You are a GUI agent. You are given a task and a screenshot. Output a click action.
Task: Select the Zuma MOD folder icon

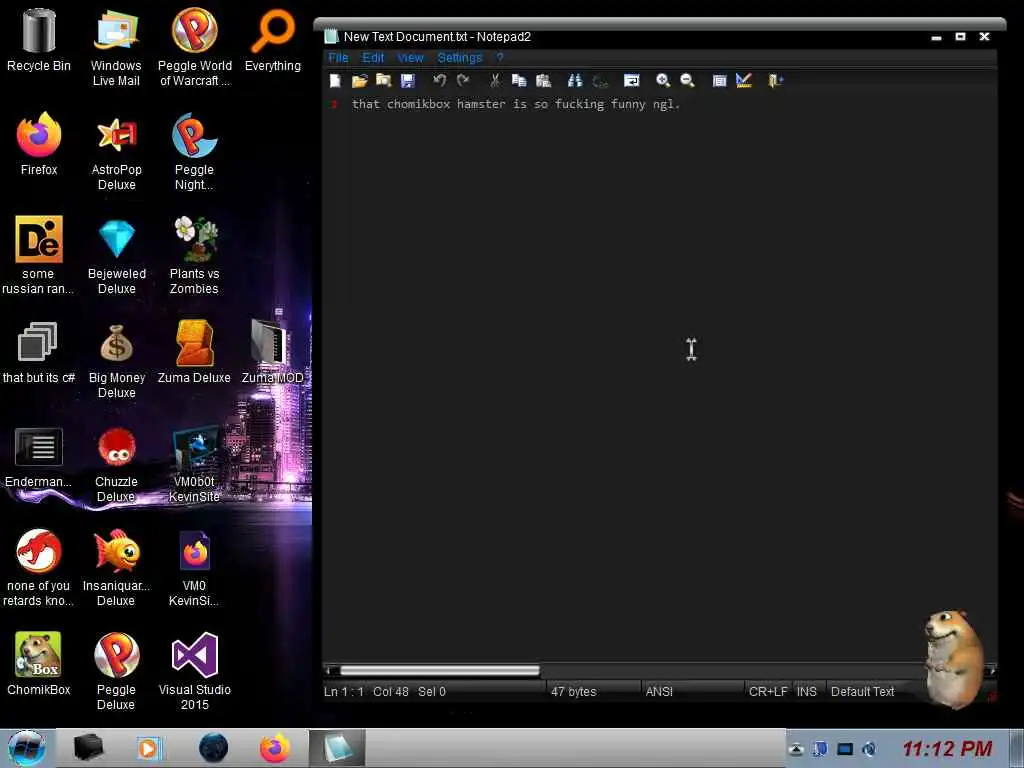coord(272,351)
